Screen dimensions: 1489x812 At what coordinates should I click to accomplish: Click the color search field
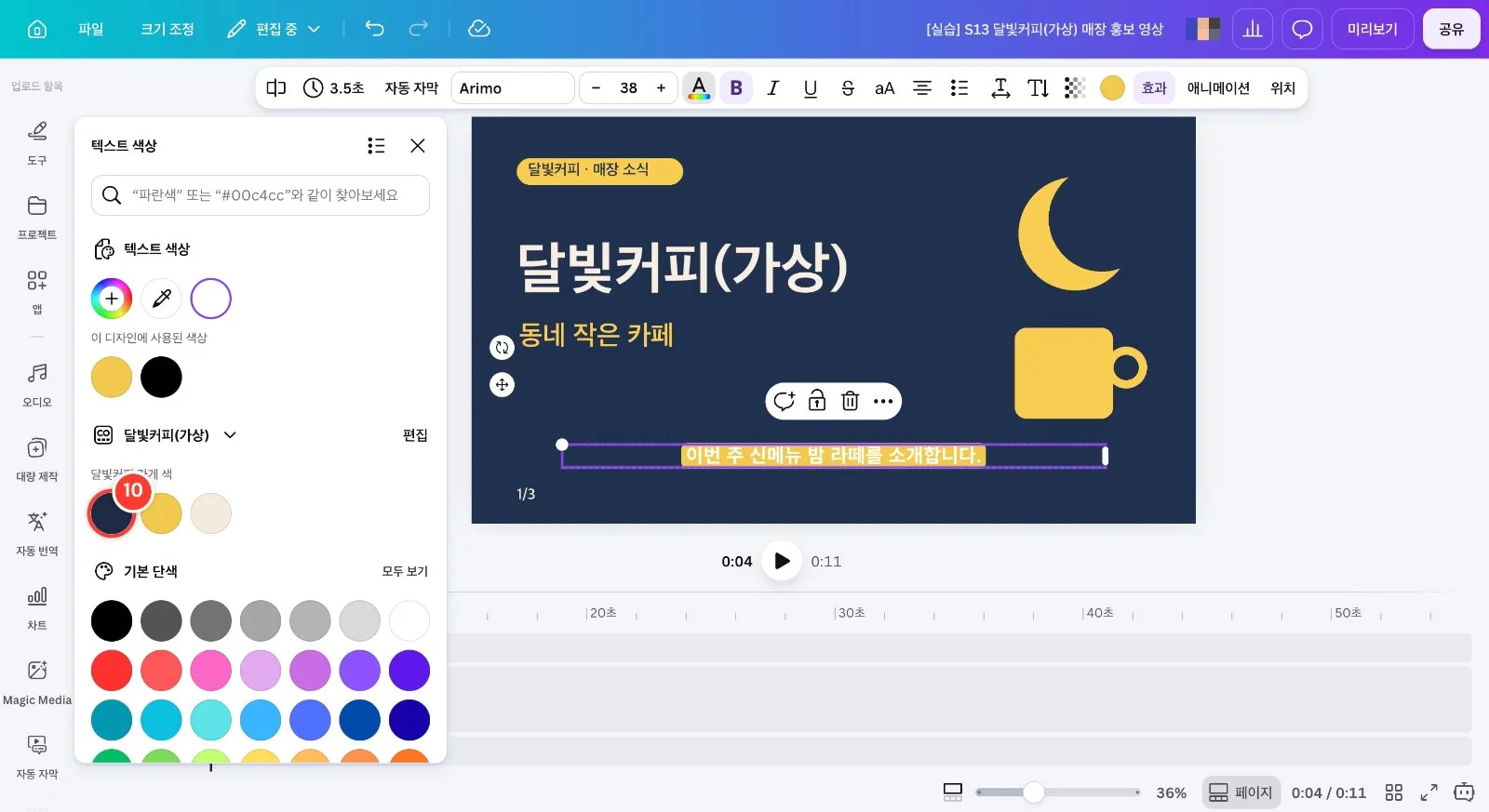click(x=261, y=195)
